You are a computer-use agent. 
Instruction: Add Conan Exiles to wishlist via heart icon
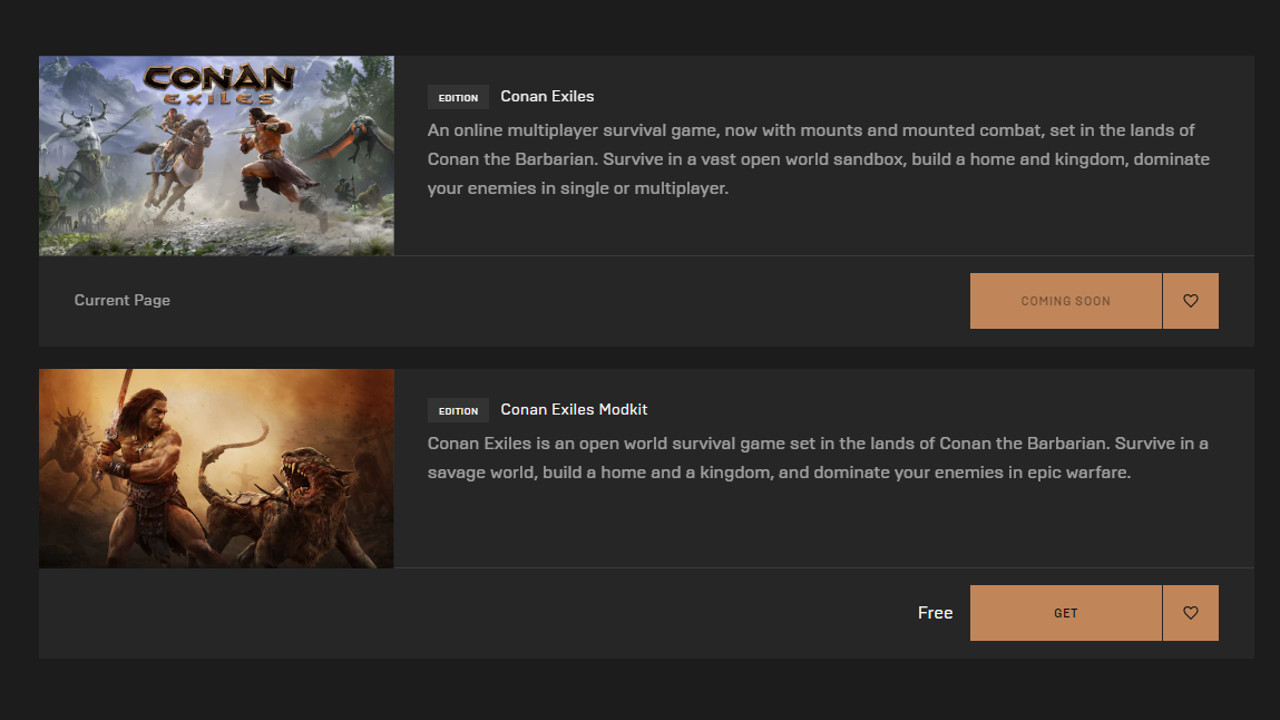click(x=1190, y=301)
